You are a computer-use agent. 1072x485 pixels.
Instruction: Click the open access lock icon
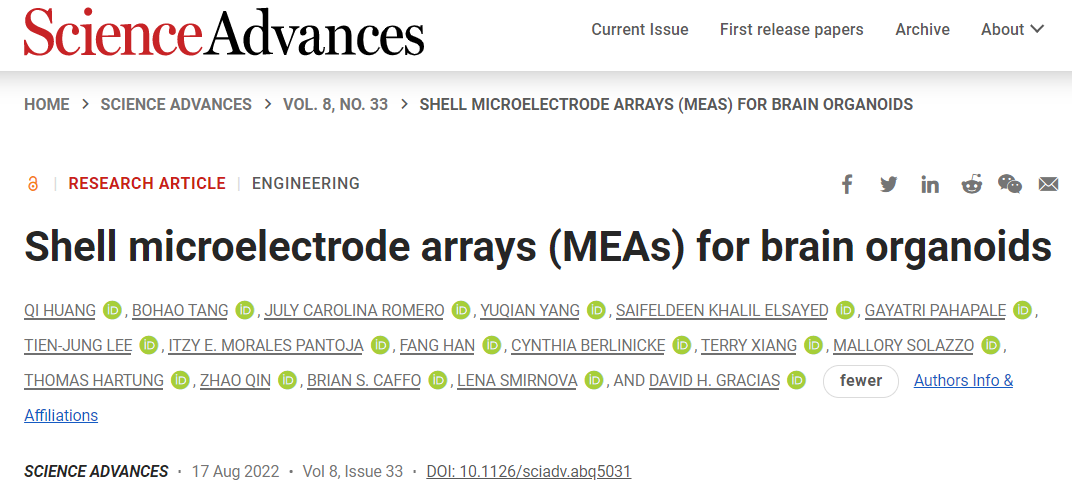coord(33,183)
